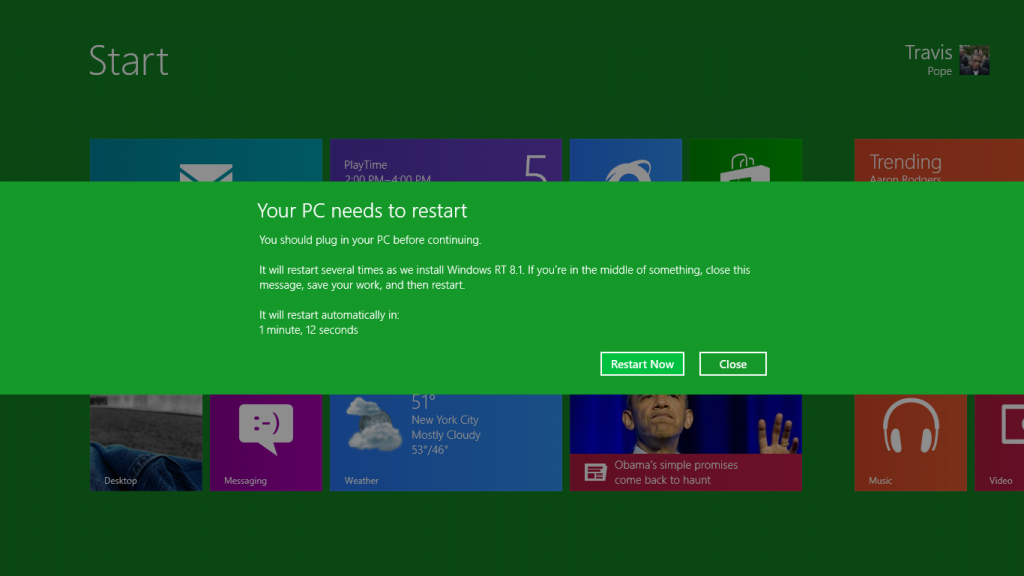Click the cloud icon in Weather tile

click(374, 424)
